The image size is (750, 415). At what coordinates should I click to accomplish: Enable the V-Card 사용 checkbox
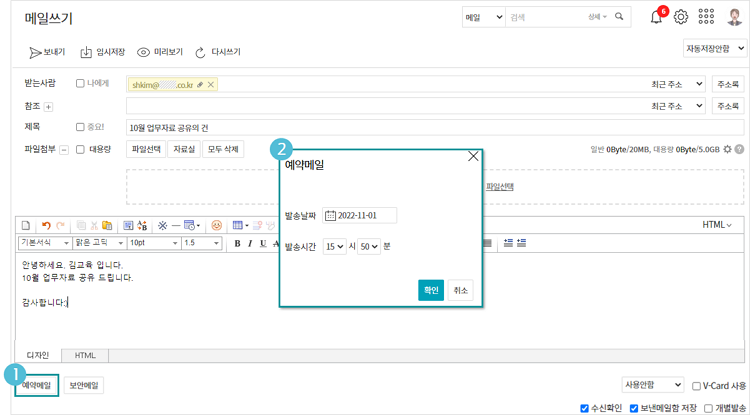696,386
